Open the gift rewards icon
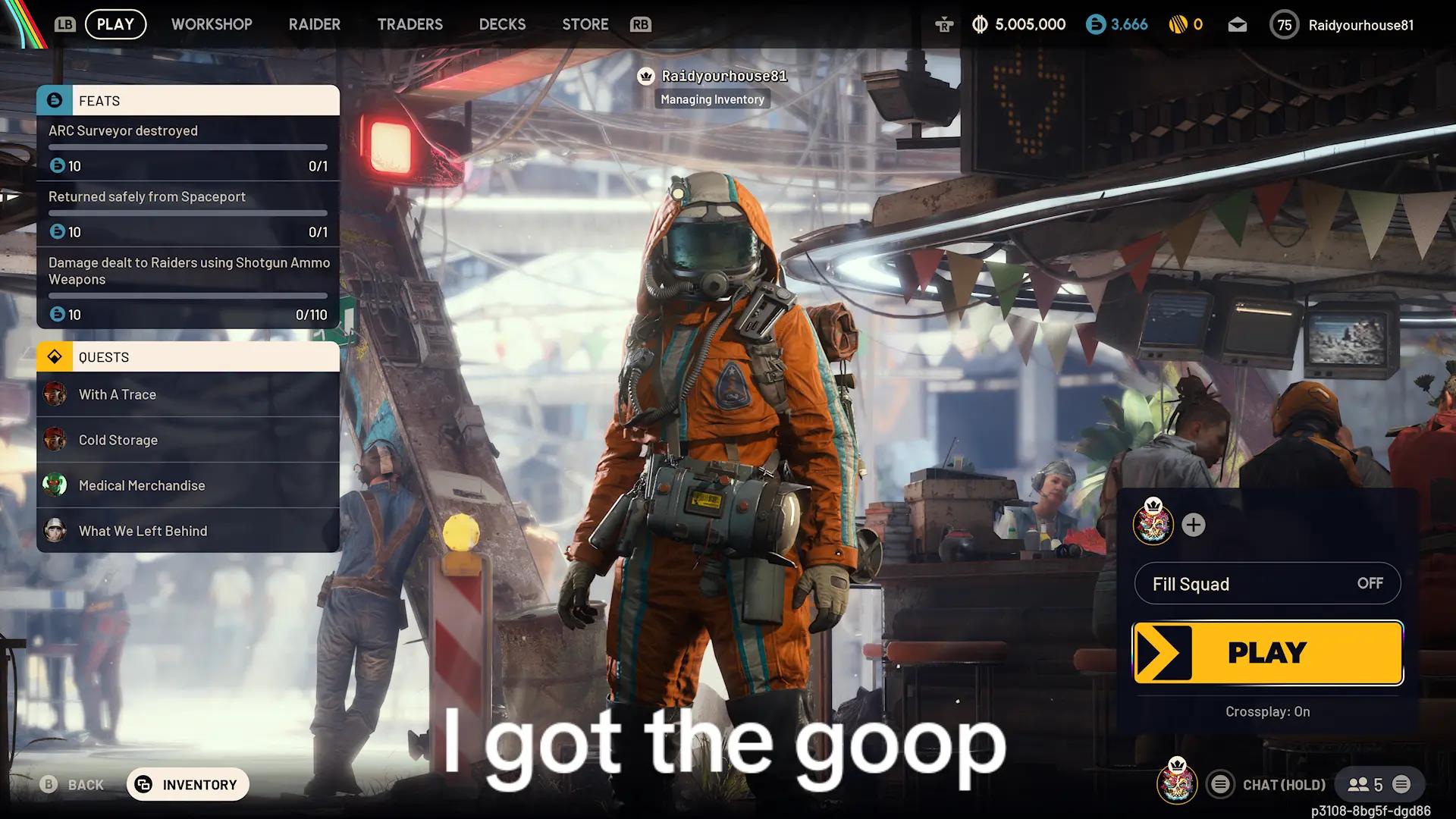Screen dimensions: 1456x819 point(944,25)
